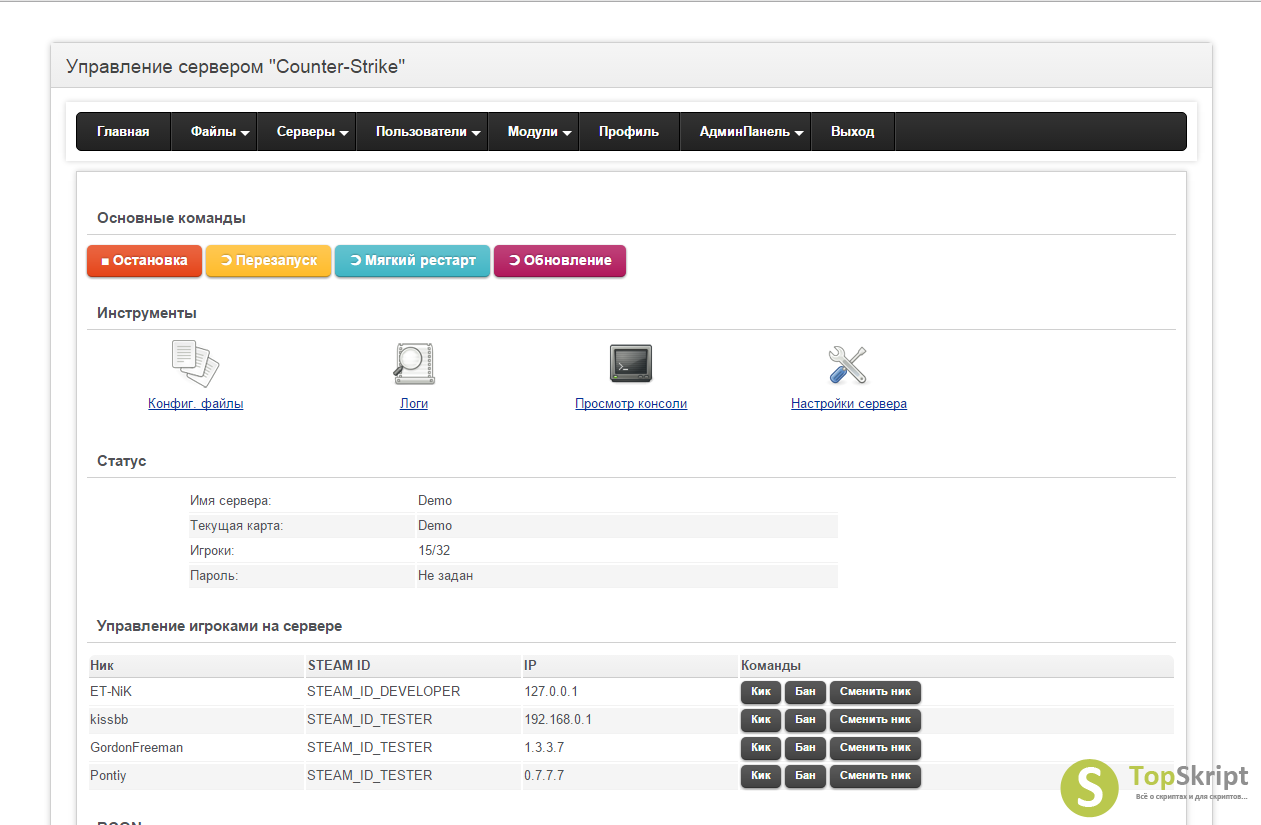Image resolution: width=1261 pixels, height=825 pixels.
Task: Select the nickname ET-NiK in the table
Action: (110, 692)
